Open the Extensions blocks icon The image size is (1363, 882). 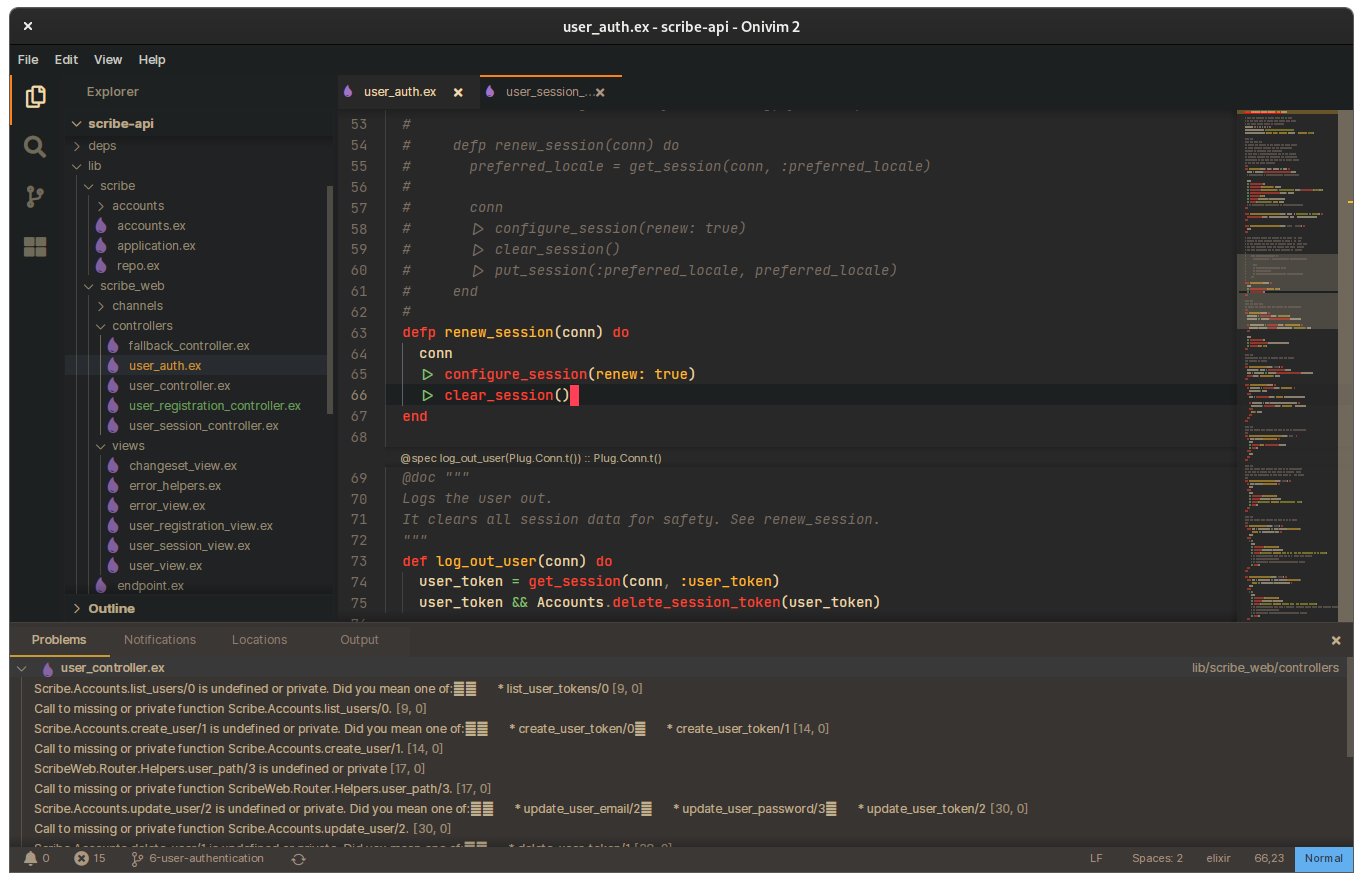(35, 247)
